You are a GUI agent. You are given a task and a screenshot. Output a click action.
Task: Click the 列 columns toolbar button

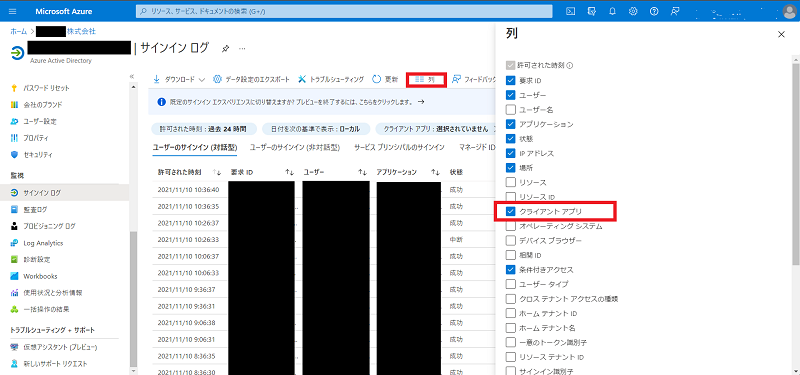[426, 80]
